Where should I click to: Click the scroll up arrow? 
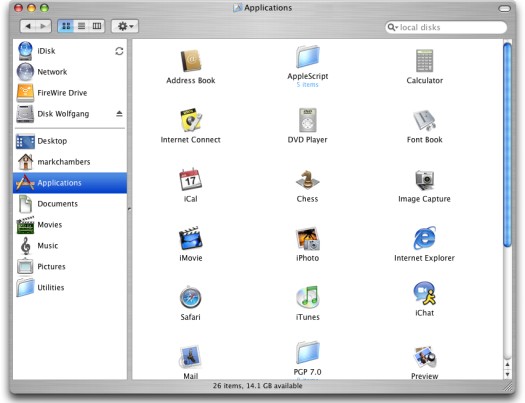pyautogui.click(x=508, y=365)
